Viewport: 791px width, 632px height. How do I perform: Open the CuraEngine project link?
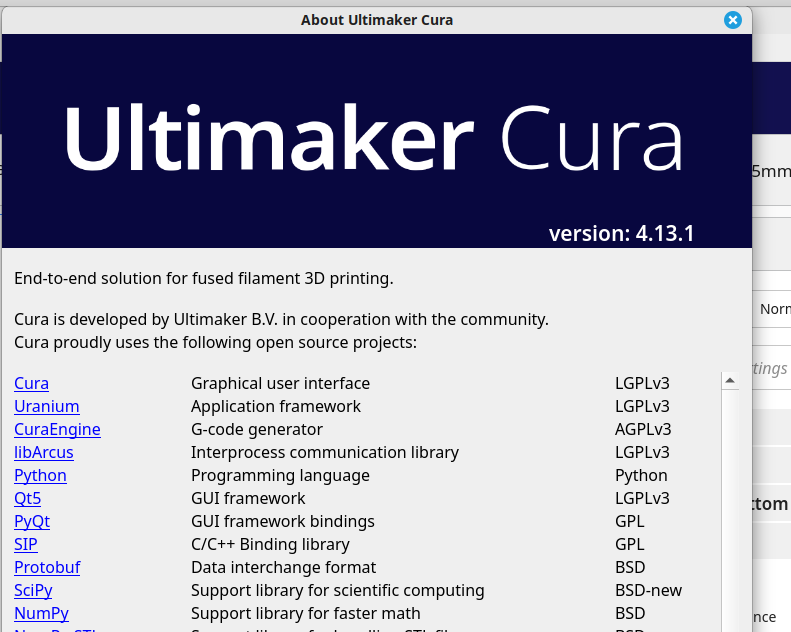[x=57, y=429]
